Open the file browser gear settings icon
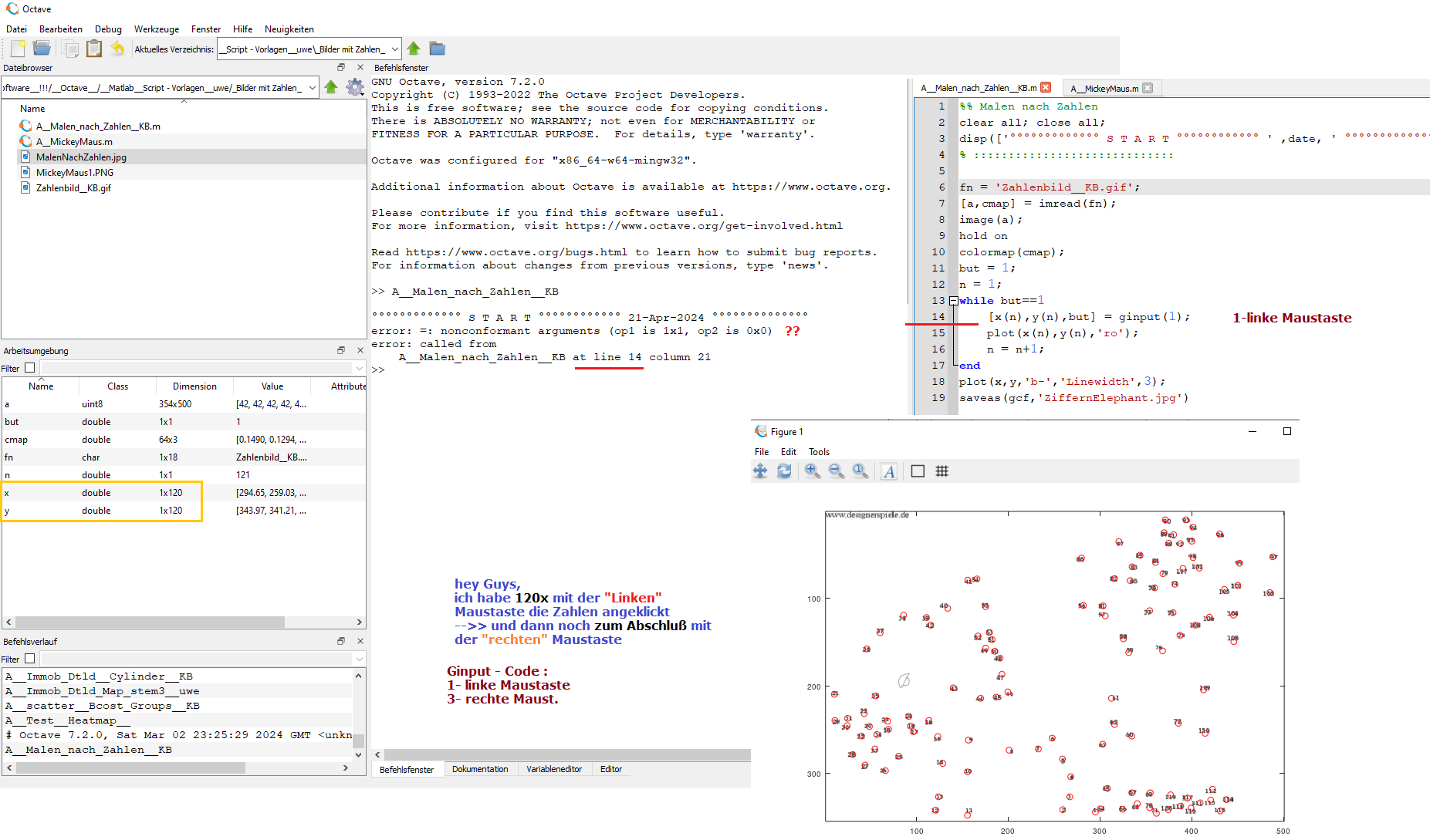This screenshot has width=1430, height=840. [354, 87]
